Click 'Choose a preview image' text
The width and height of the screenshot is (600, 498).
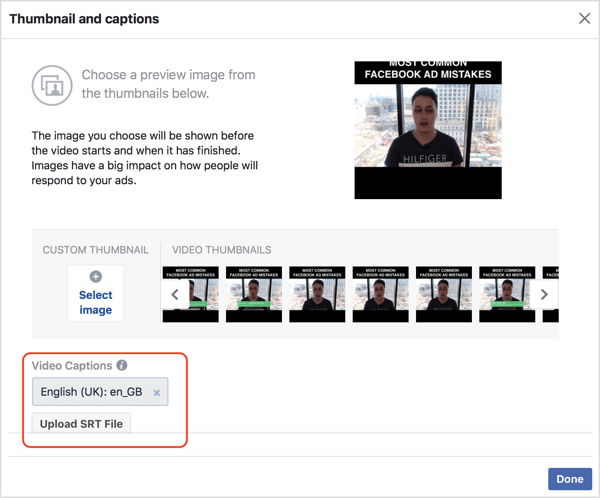pyautogui.click(x=168, y=84)
